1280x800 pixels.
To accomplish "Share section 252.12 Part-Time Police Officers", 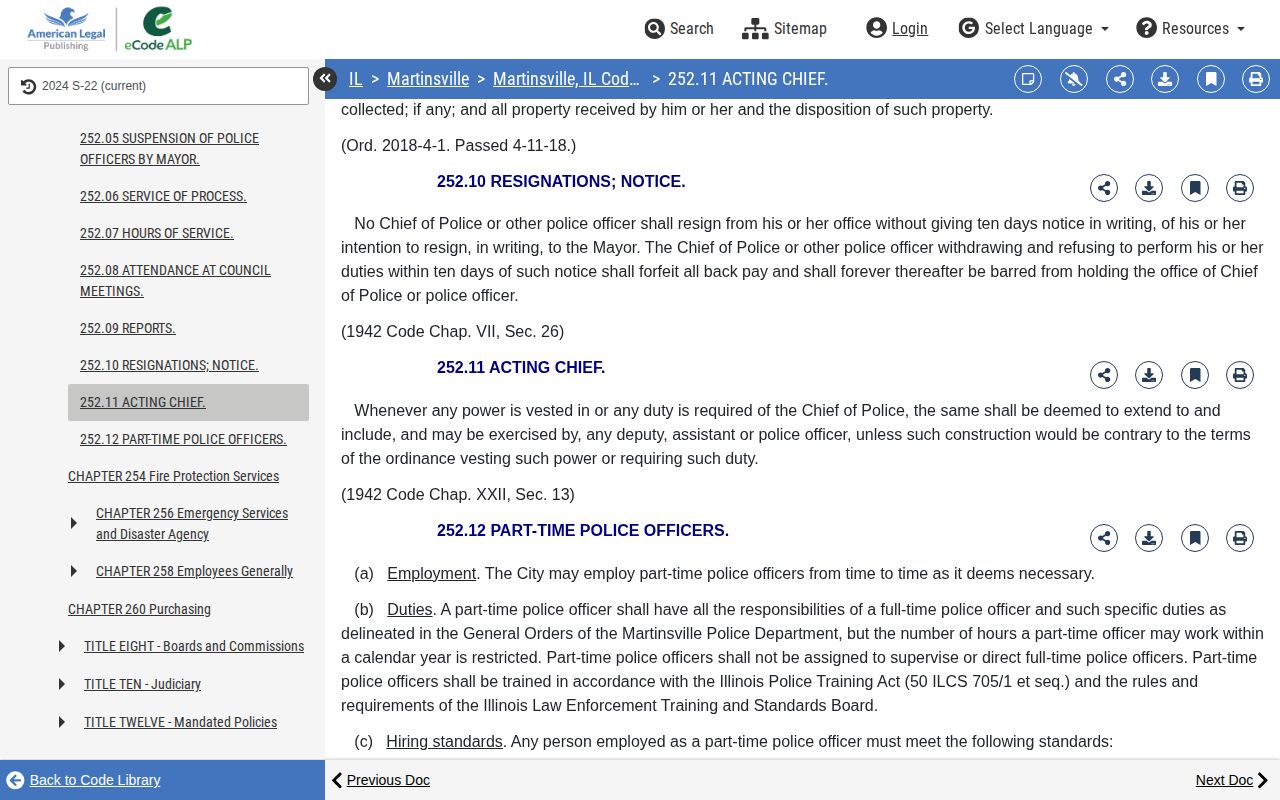I will pyautogui.click(x=1104, y=538).
